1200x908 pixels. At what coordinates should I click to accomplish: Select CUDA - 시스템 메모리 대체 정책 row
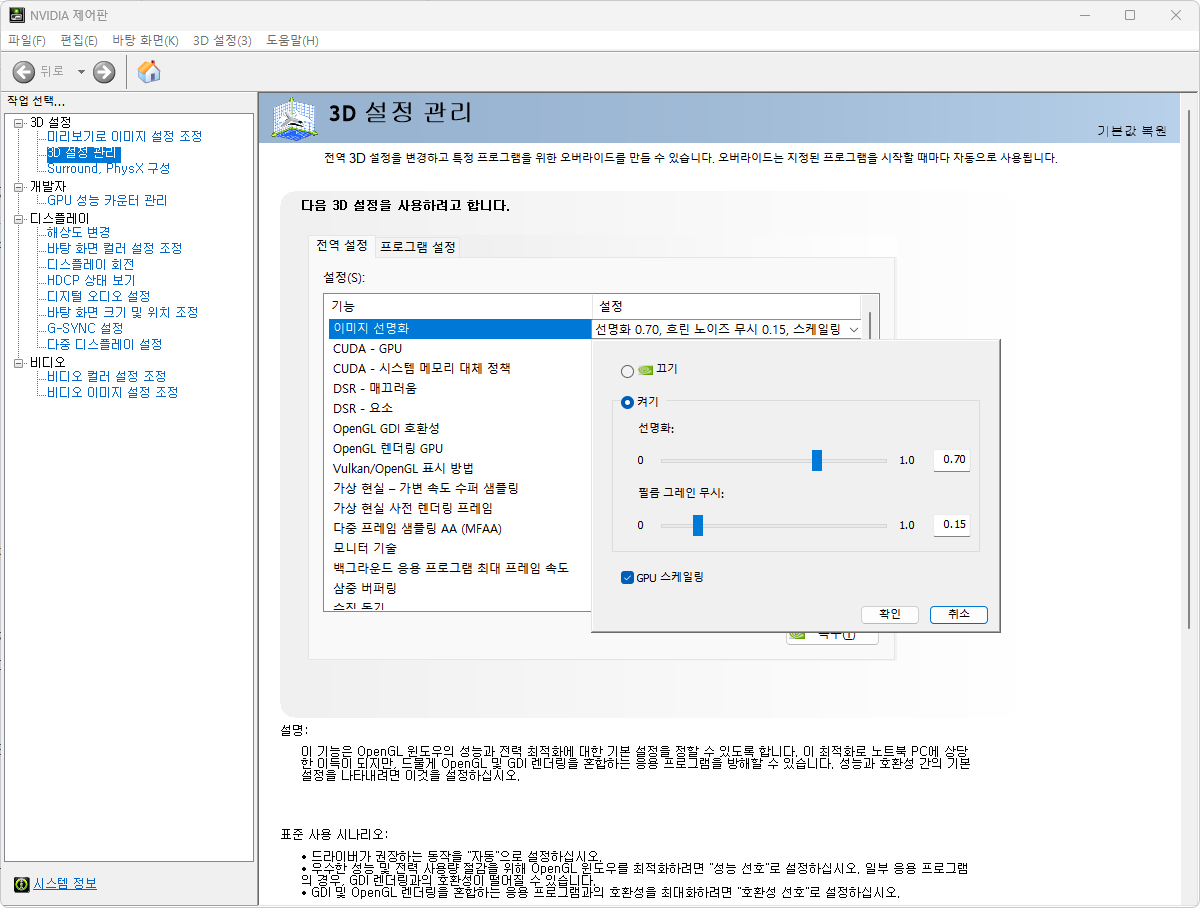coord(461,369)
